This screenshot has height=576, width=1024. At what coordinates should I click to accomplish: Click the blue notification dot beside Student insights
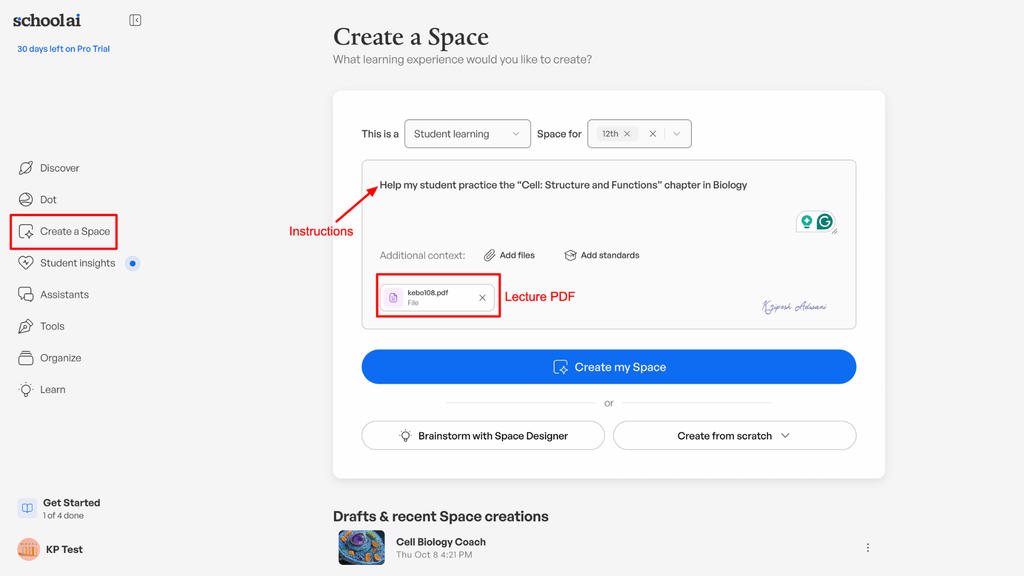tap(133, 263)
